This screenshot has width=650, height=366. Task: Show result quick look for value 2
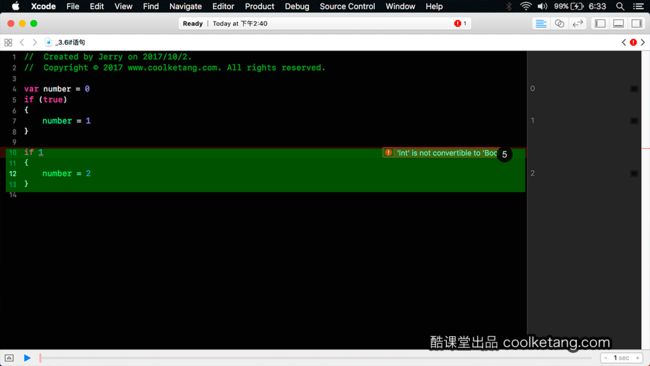tap(633, 173)
